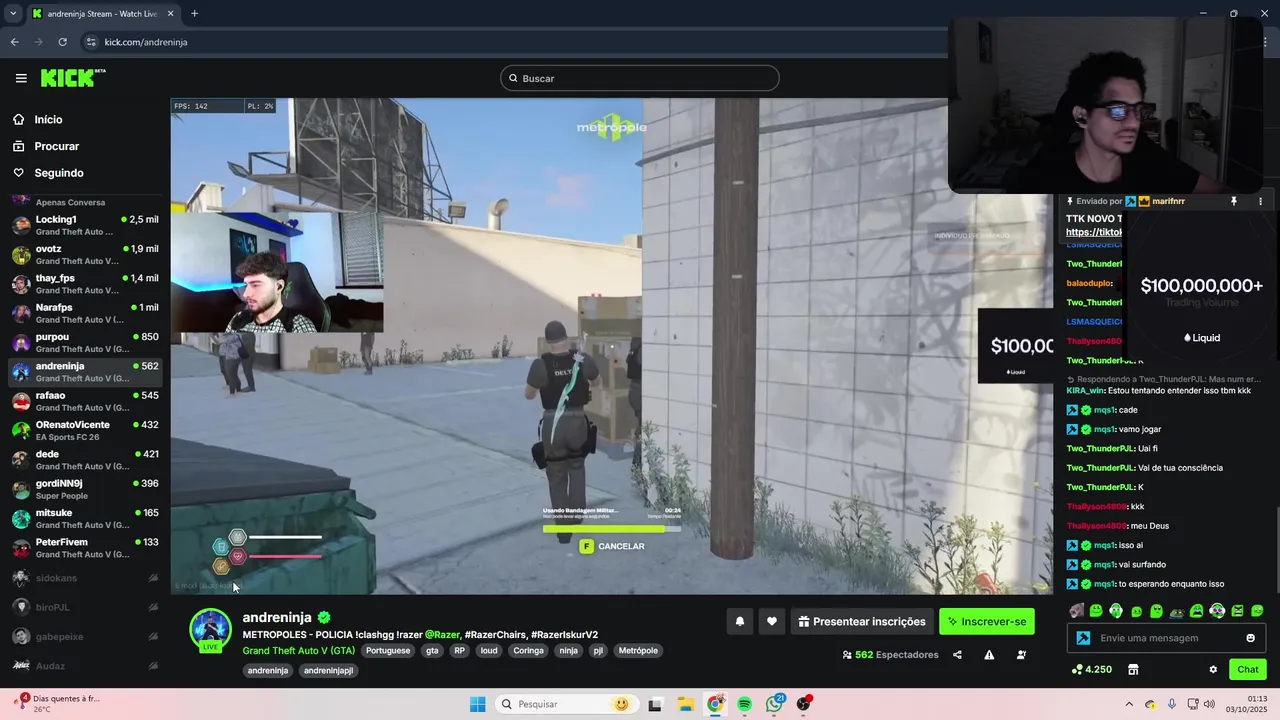Click the Inscrever-se subscribe button

[987, 622]
